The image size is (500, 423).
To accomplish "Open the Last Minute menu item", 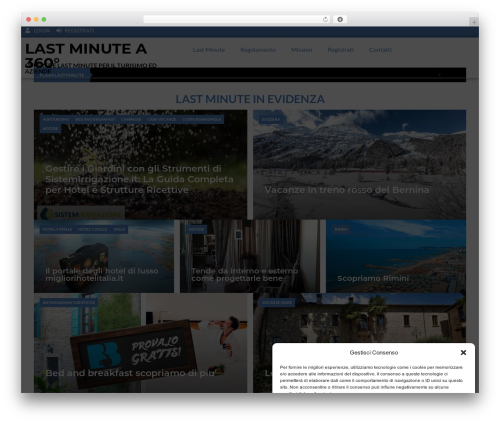I will click(x=209, y=50).
